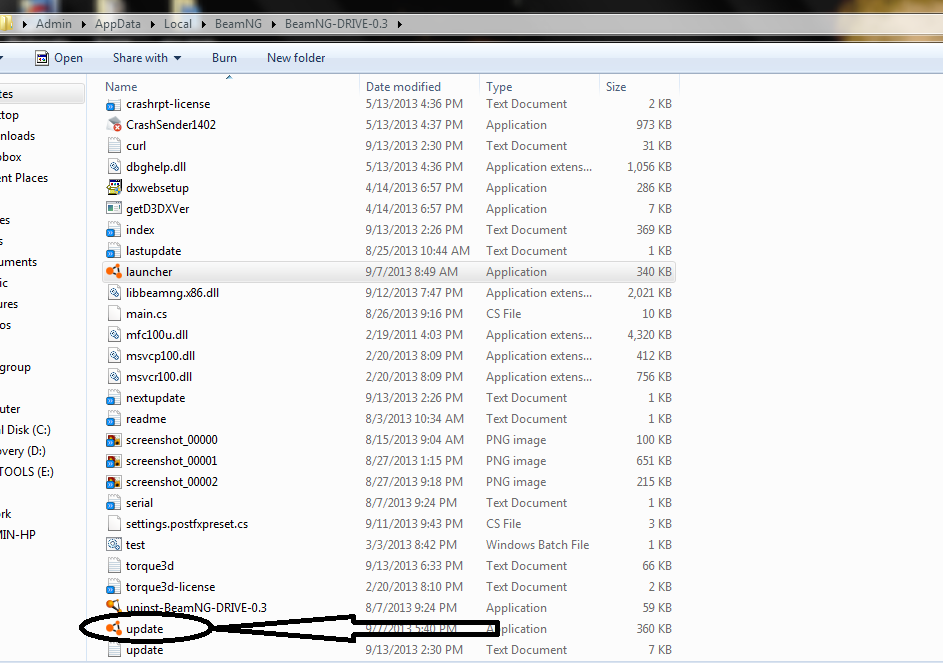Click the dxwebsetup installer icon
The image size is (943, 663).
(x=114, y=188)
